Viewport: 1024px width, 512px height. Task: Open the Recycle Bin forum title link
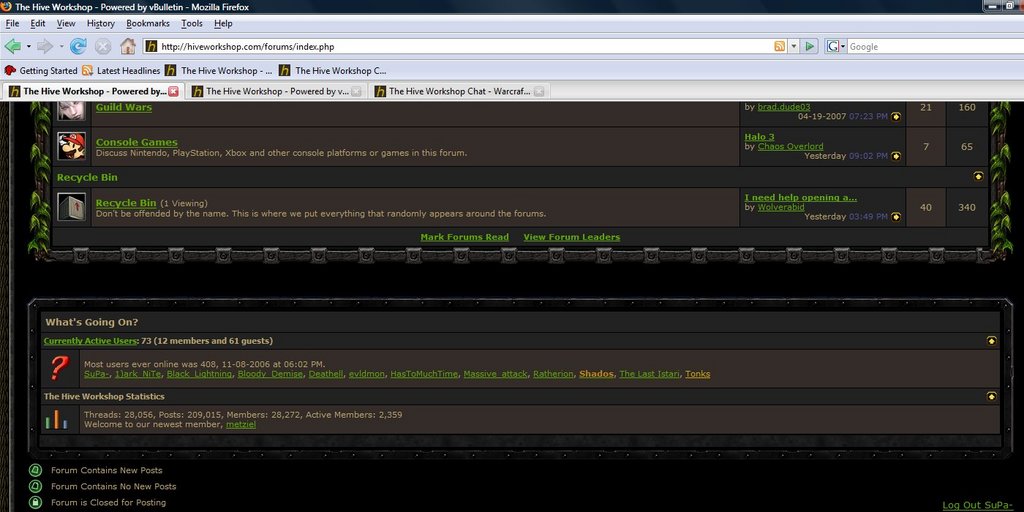pos(126,203)
